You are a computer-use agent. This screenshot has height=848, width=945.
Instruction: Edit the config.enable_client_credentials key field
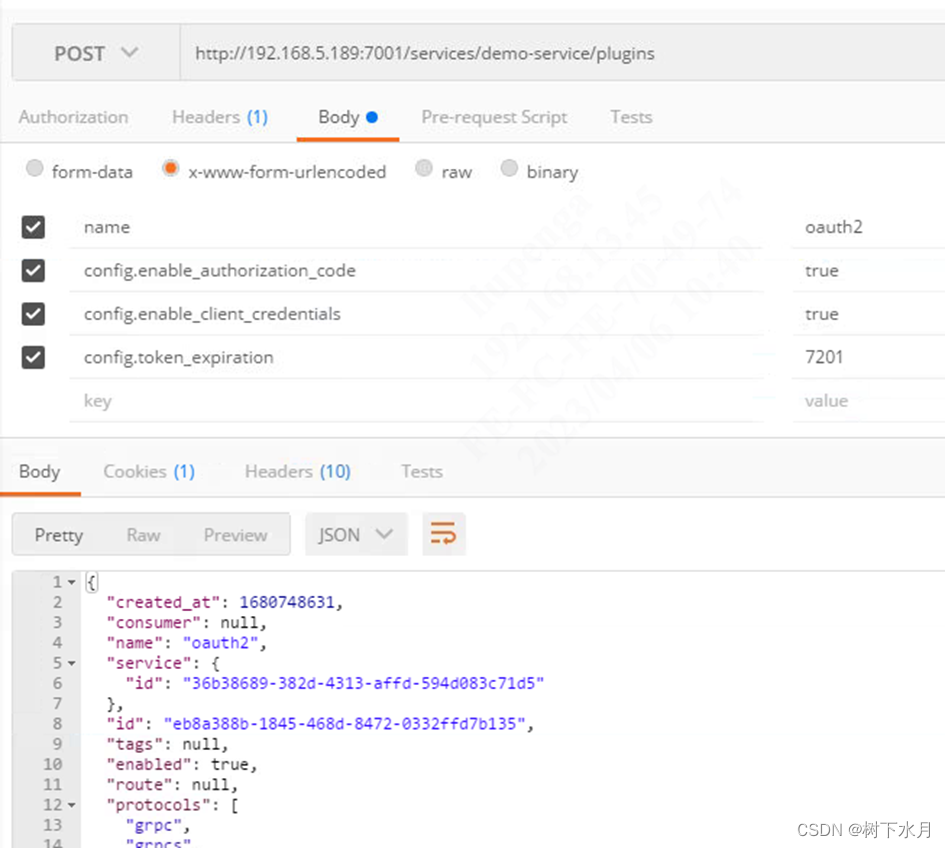coord(416,314)
